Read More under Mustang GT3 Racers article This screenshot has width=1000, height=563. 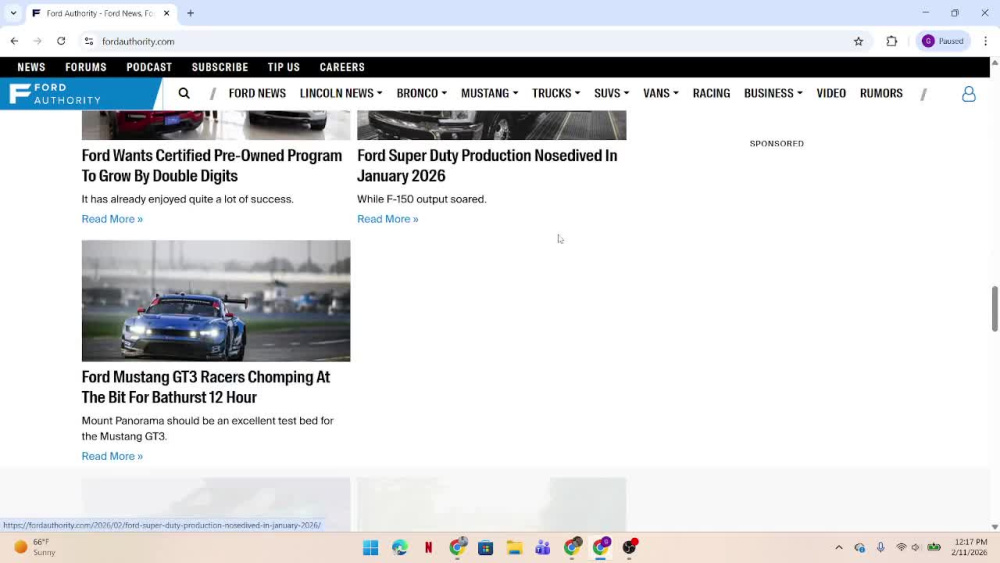point(112,456)
